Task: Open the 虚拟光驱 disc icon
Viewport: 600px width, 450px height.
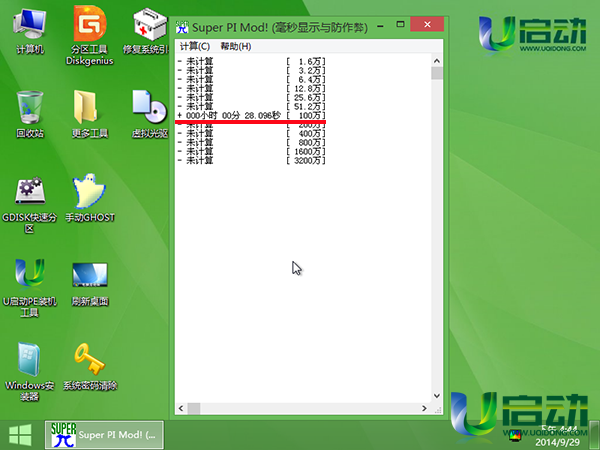Action: point(150,114)
